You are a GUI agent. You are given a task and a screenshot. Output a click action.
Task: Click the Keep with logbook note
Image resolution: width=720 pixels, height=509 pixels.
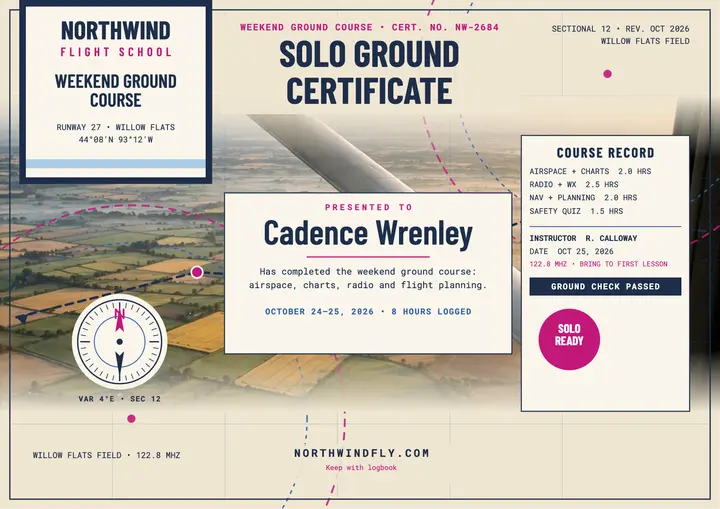click(361, 468)
